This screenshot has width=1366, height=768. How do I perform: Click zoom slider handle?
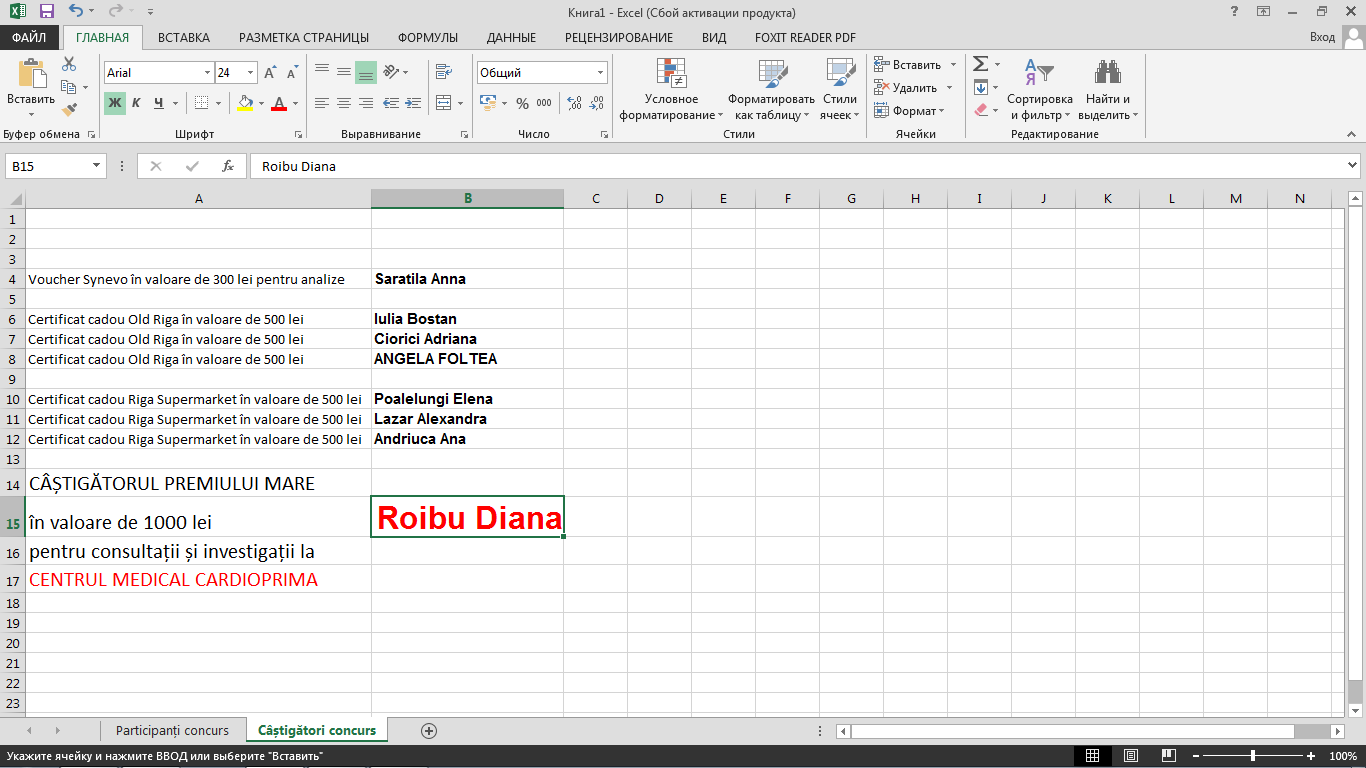pyautogui.click(x=1253, y=756)
